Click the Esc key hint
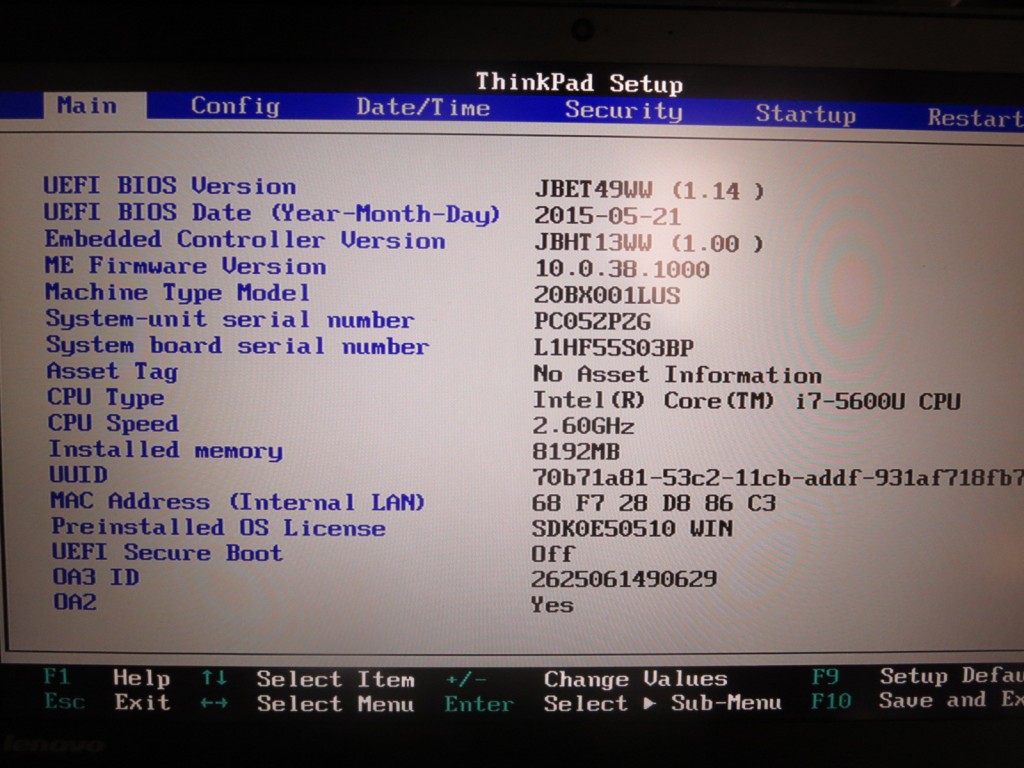Screen dimensions: 1024x768 coord(65,701)
